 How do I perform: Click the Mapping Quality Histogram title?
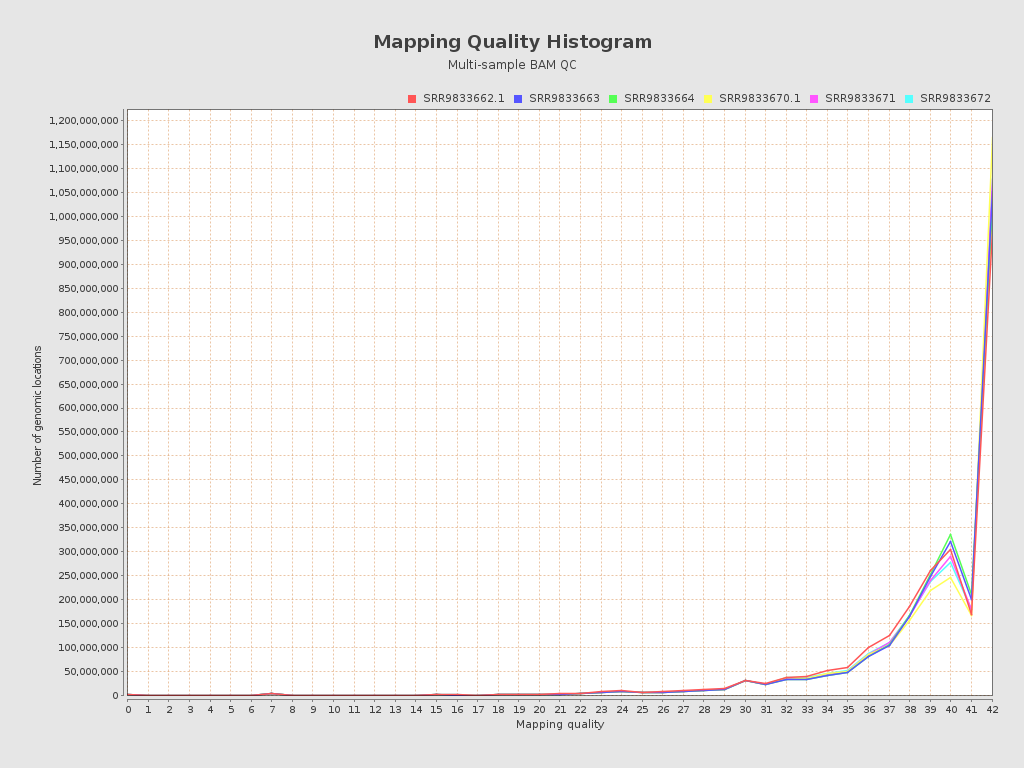512,42
